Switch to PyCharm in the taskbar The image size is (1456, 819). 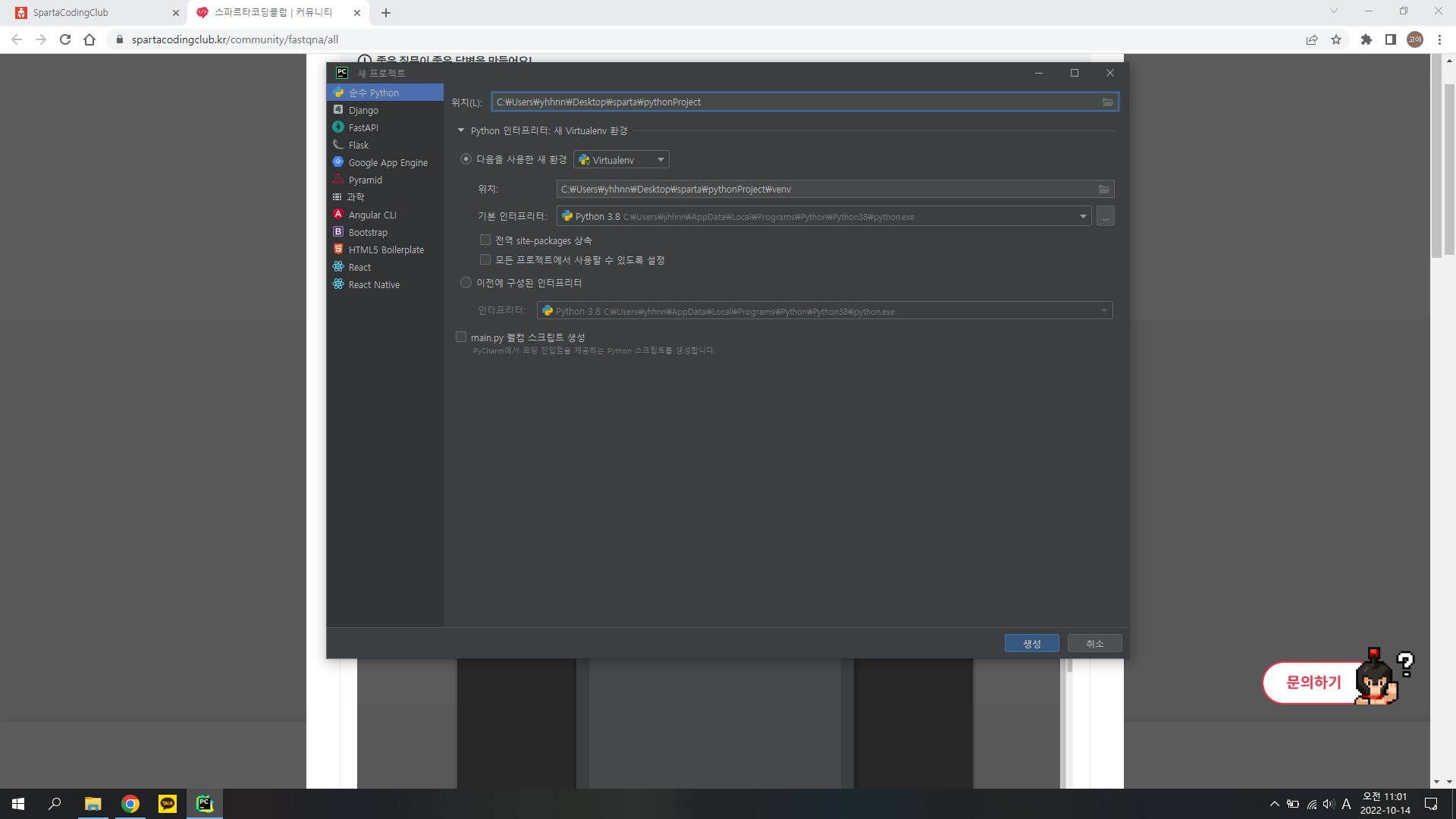point(205,804)
